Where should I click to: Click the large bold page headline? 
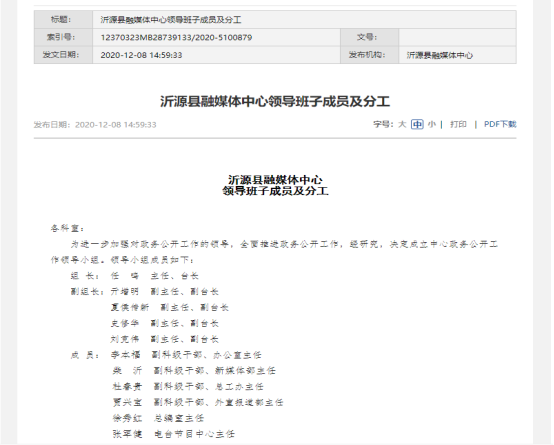click(275, 102)
